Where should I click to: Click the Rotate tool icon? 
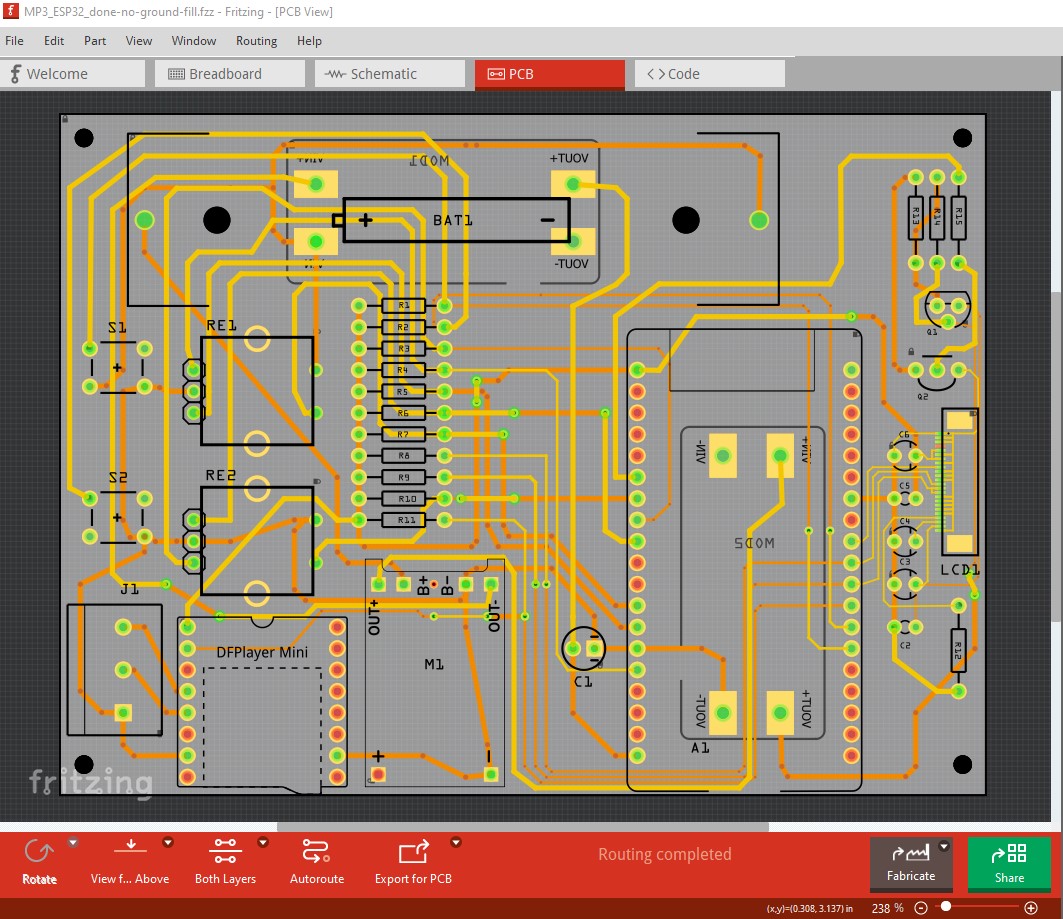click(x=39, y=853)
